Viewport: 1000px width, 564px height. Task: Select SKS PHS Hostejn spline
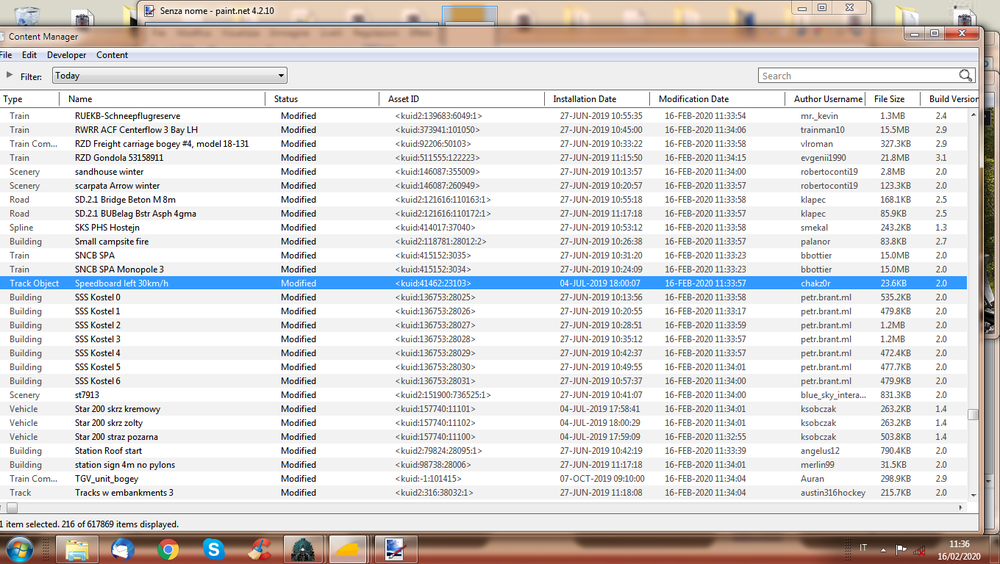[483, 228]
